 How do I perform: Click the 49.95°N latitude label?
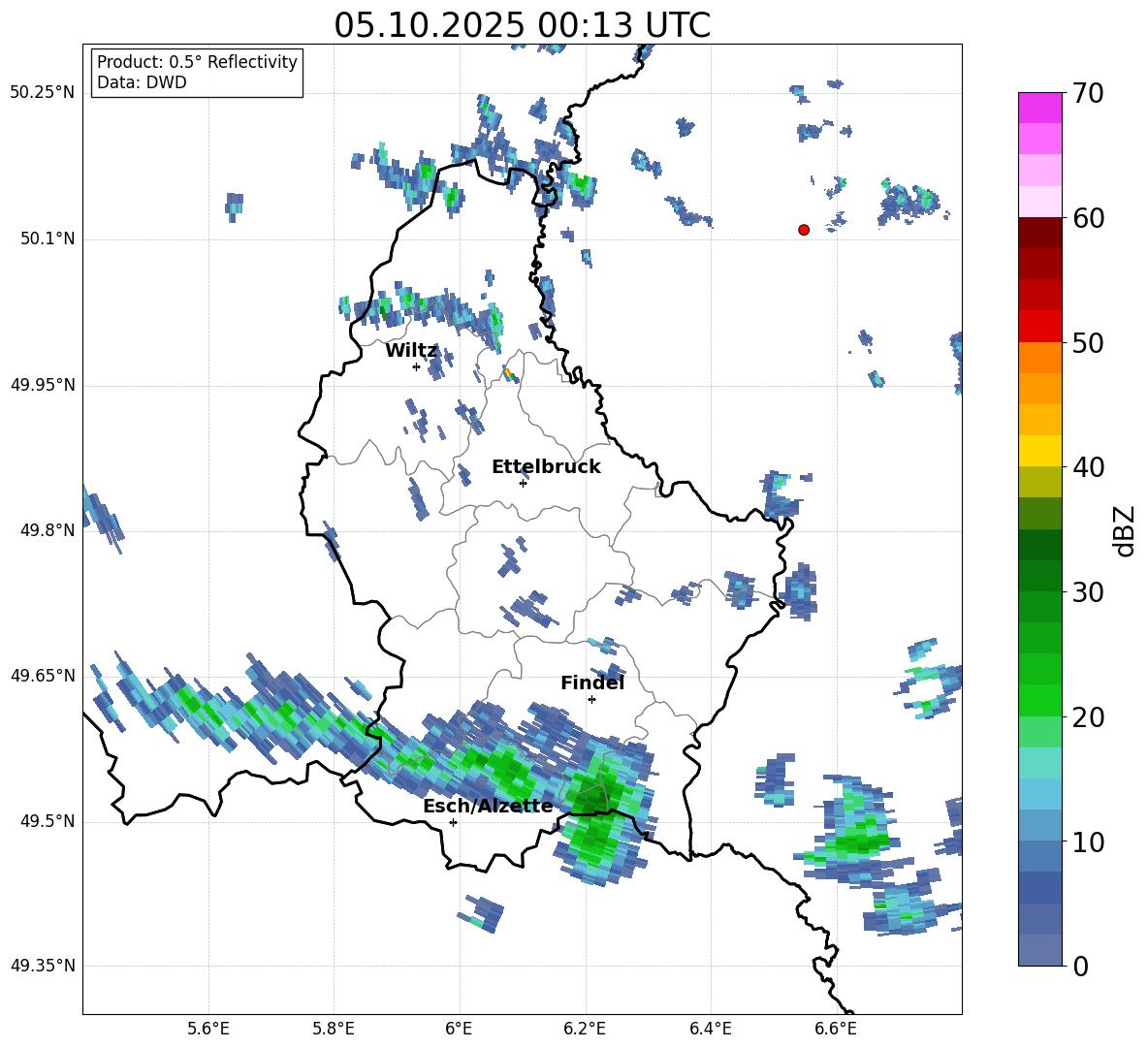point(43,384)
